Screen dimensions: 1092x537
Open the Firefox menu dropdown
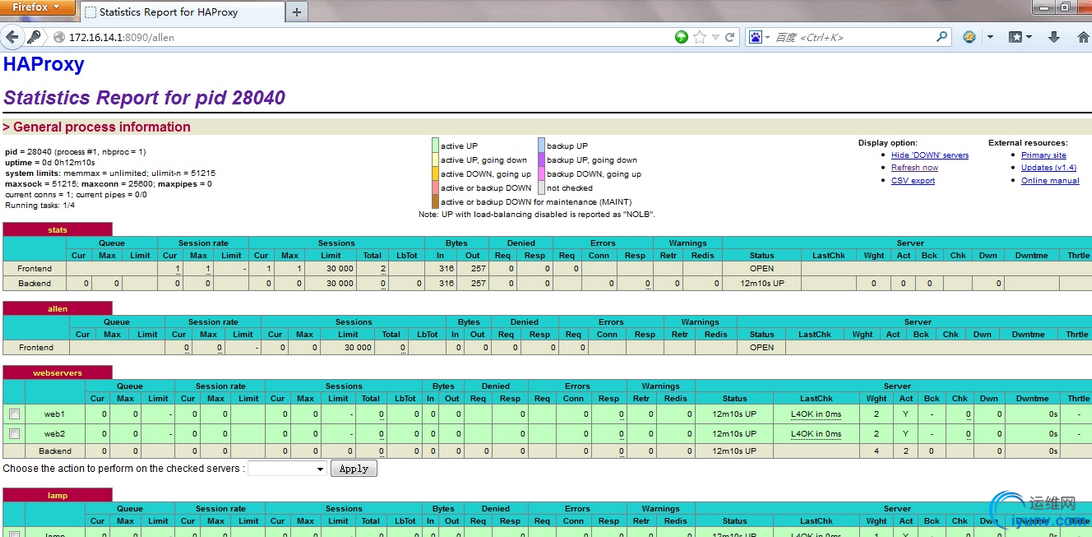[39, 8]
